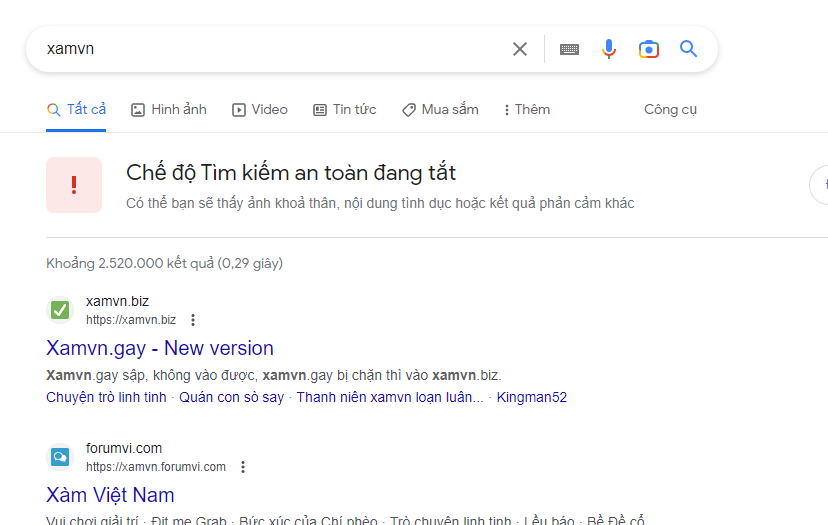Start voice search with the microphone icon
The width and height of the screenshot is (828, 525).
point(609,49)
